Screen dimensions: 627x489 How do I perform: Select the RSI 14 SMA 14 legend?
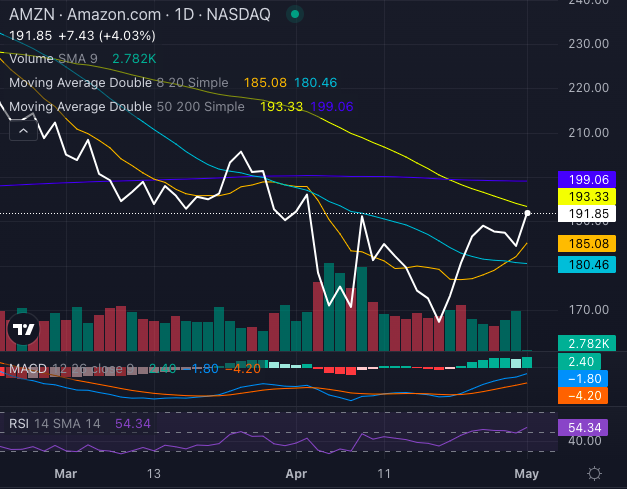(55, 423)
